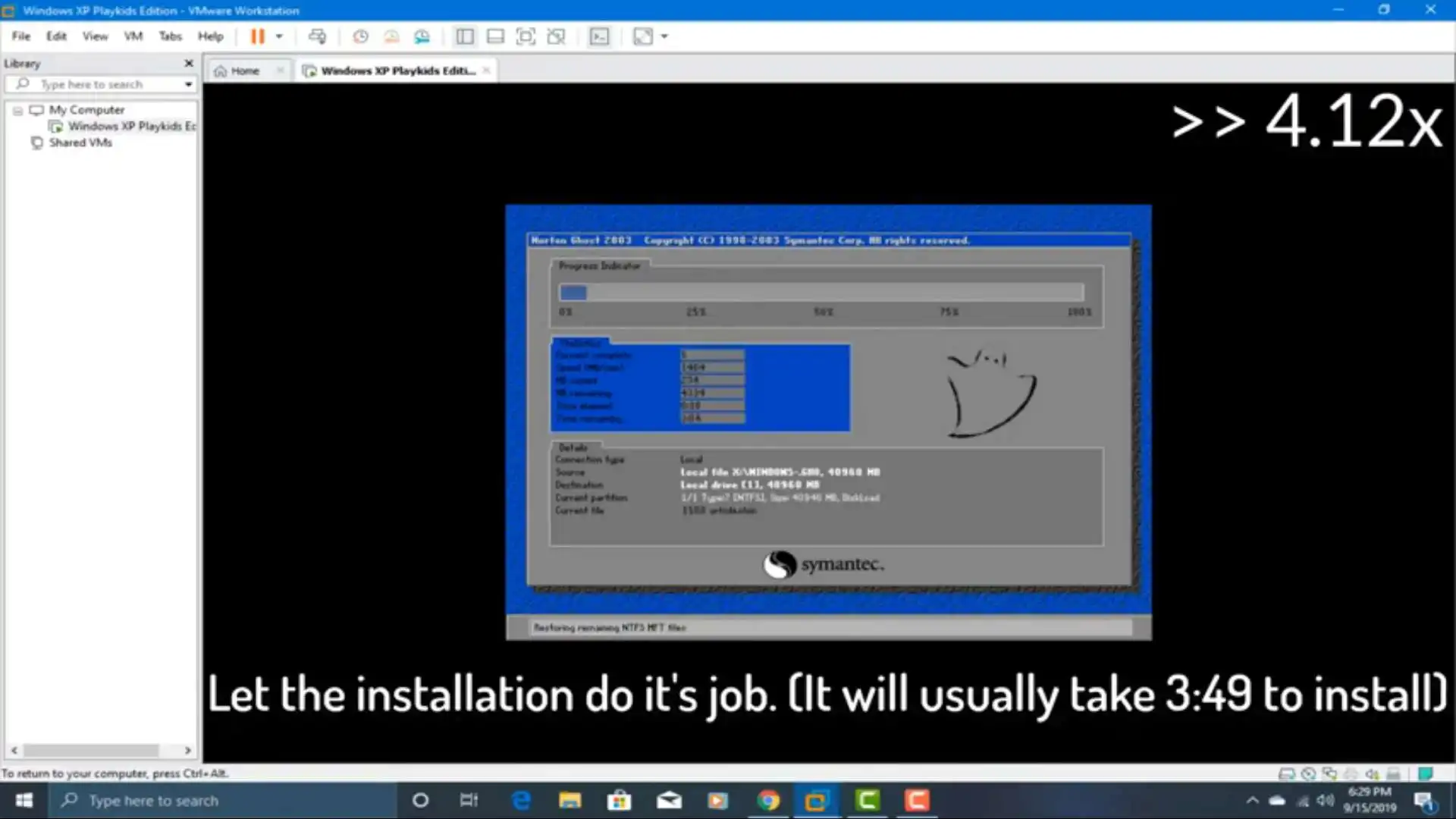1456x819 pixels.
Task: Select Shared VMs in the library
Action: click(80, 143)
